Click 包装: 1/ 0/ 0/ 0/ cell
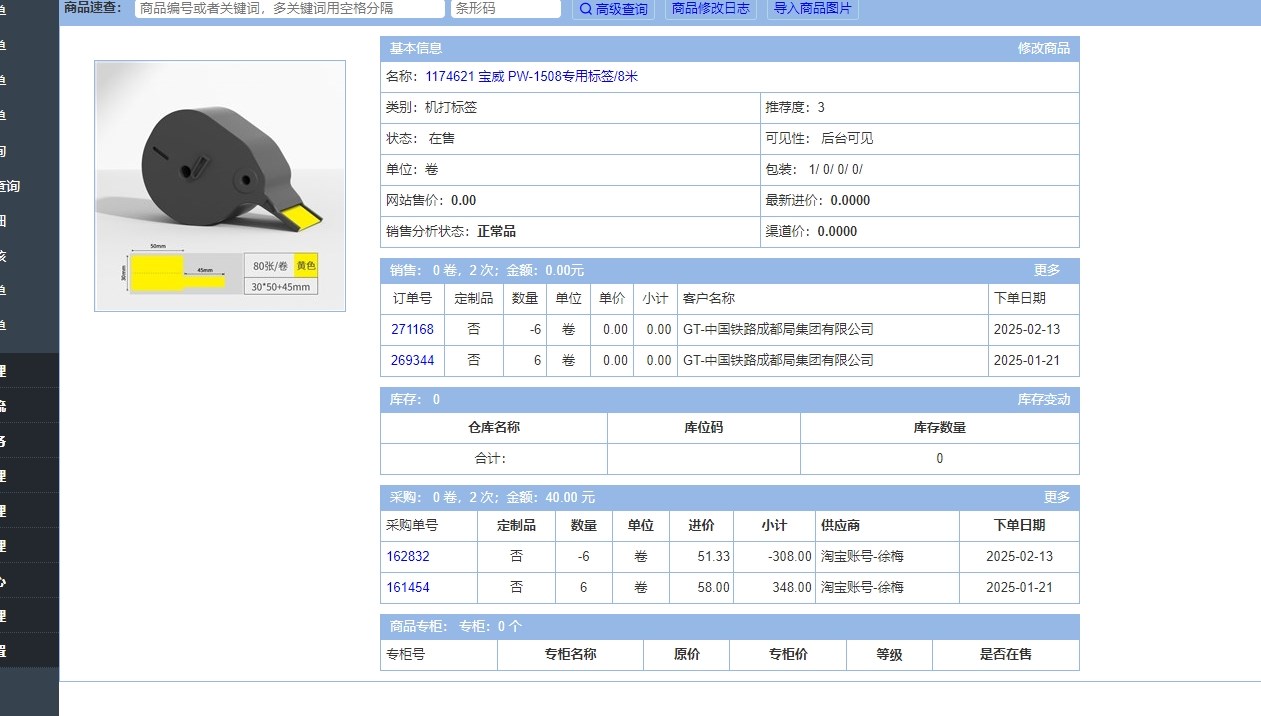 [919, 169]
